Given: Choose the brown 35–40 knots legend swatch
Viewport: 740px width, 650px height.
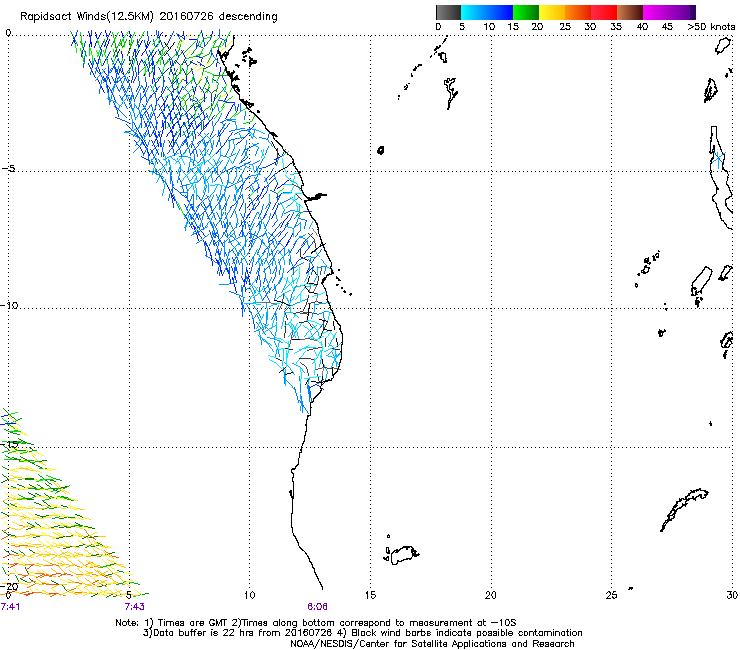Looking at the screenshot, I should (x=630, y=12).
